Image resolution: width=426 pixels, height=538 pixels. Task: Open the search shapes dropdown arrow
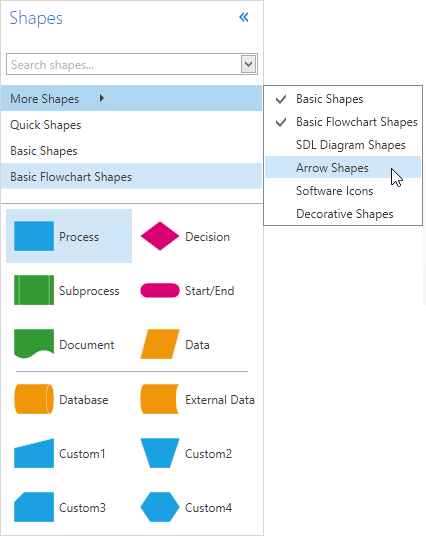(x=249, y=64)
